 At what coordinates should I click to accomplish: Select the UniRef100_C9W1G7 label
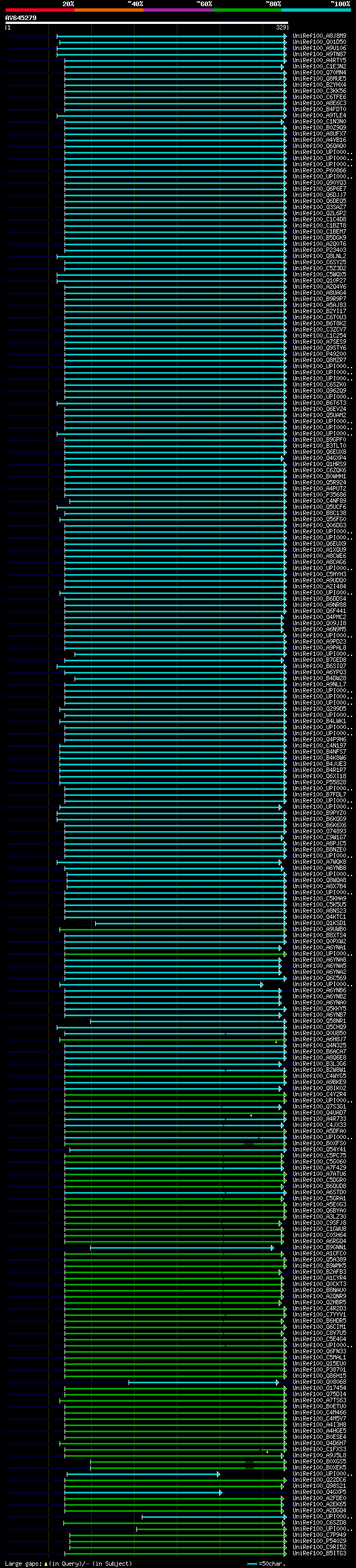pos(319,837)
